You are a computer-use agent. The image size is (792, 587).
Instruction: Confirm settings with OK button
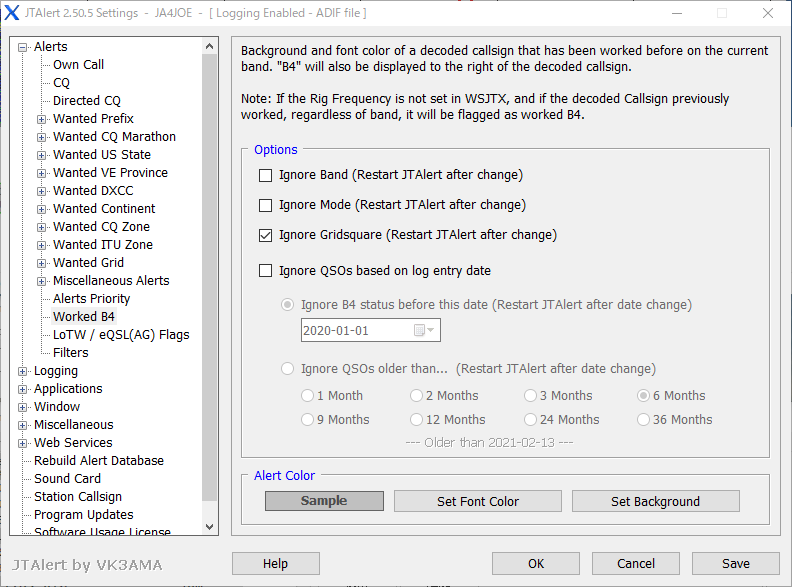(536, 563)
